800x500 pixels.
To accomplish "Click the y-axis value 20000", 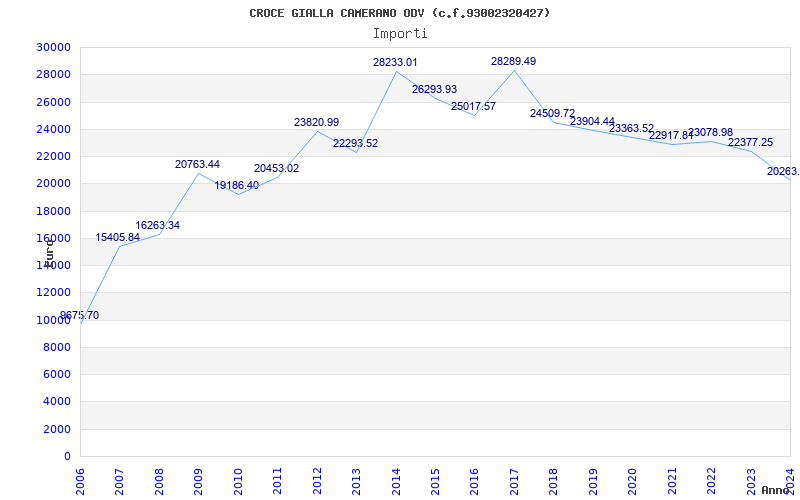I will point(54,184).
